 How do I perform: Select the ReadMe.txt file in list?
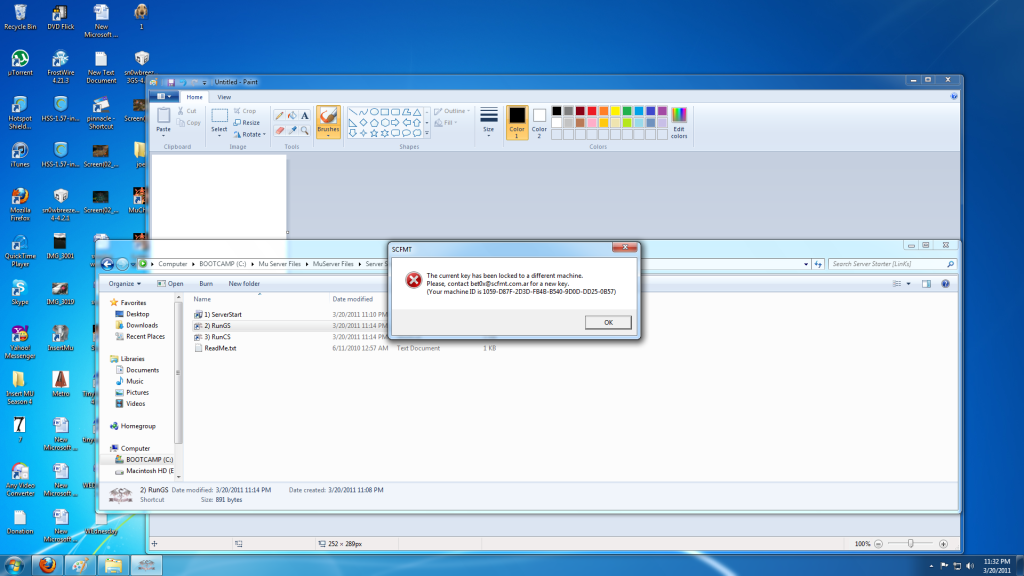219,348
